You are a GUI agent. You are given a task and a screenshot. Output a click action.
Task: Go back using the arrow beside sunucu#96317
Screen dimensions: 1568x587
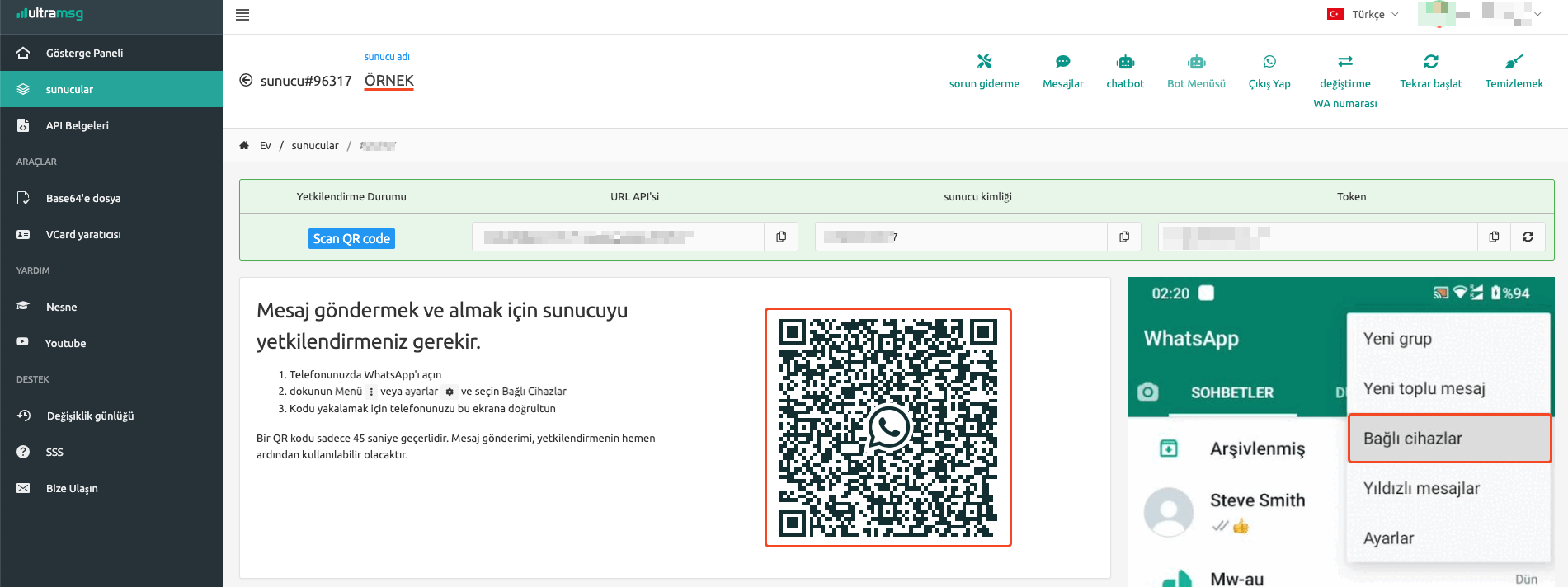pos(246,81)
